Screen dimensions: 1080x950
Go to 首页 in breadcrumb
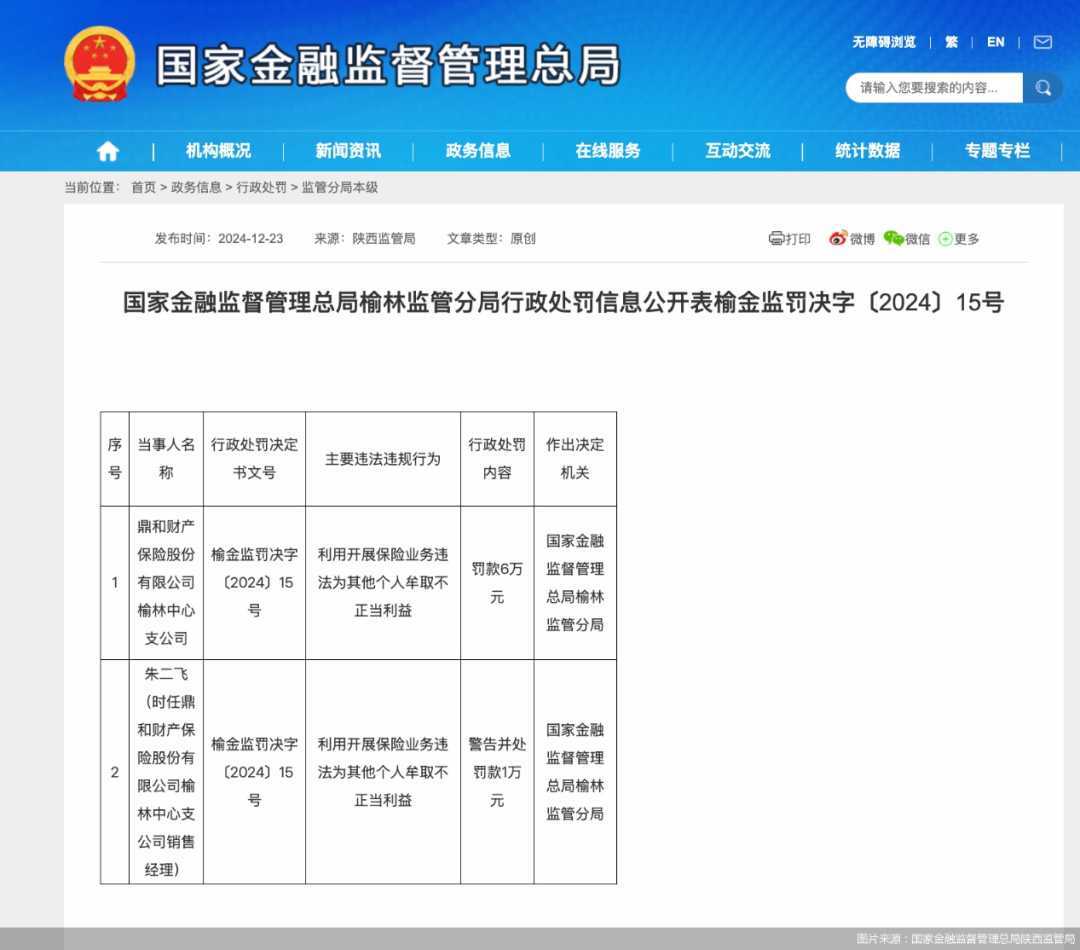143,187
